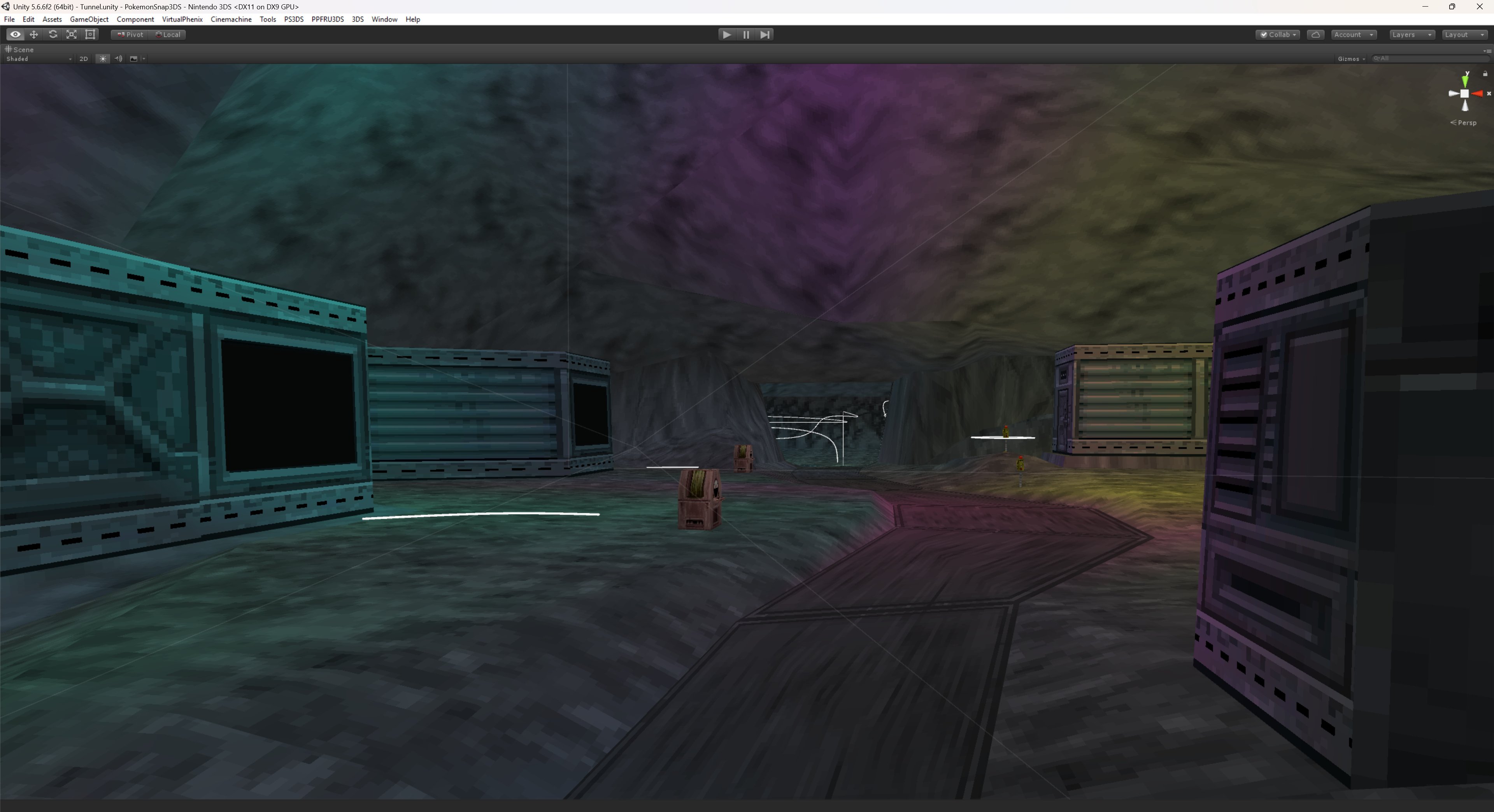Open the Shaded draw mode dropdown

click(39, 59)
